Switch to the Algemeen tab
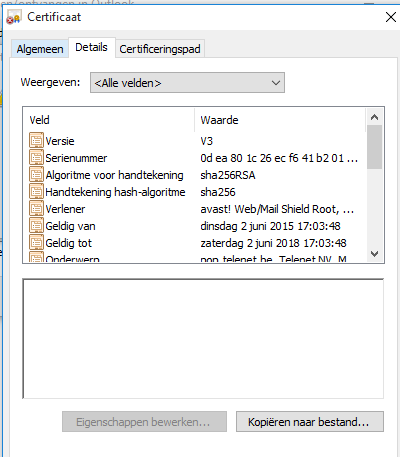Image resolution: width=400 pixels, height=457 pixels. 40,49
